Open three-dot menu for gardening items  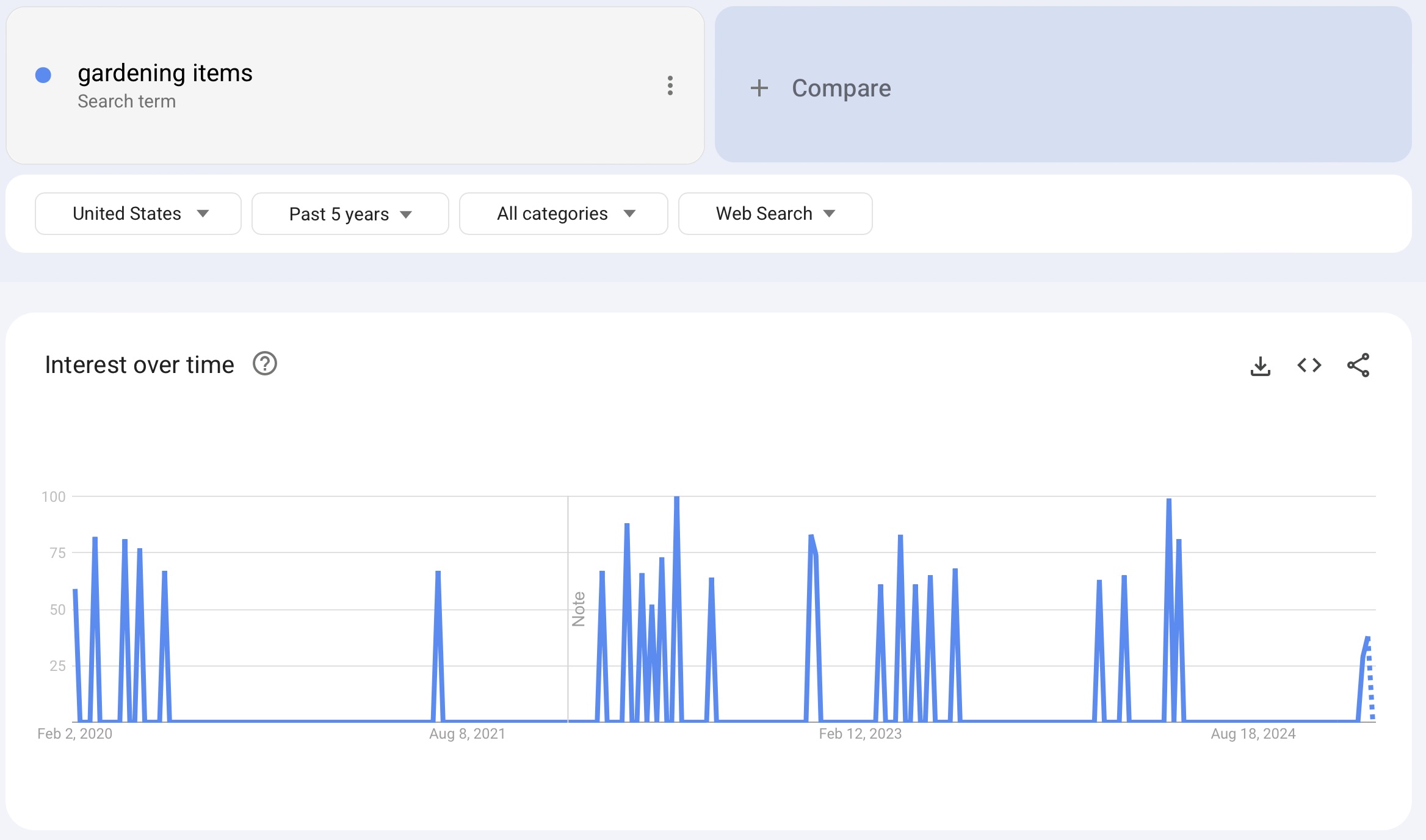coord(670,85)
